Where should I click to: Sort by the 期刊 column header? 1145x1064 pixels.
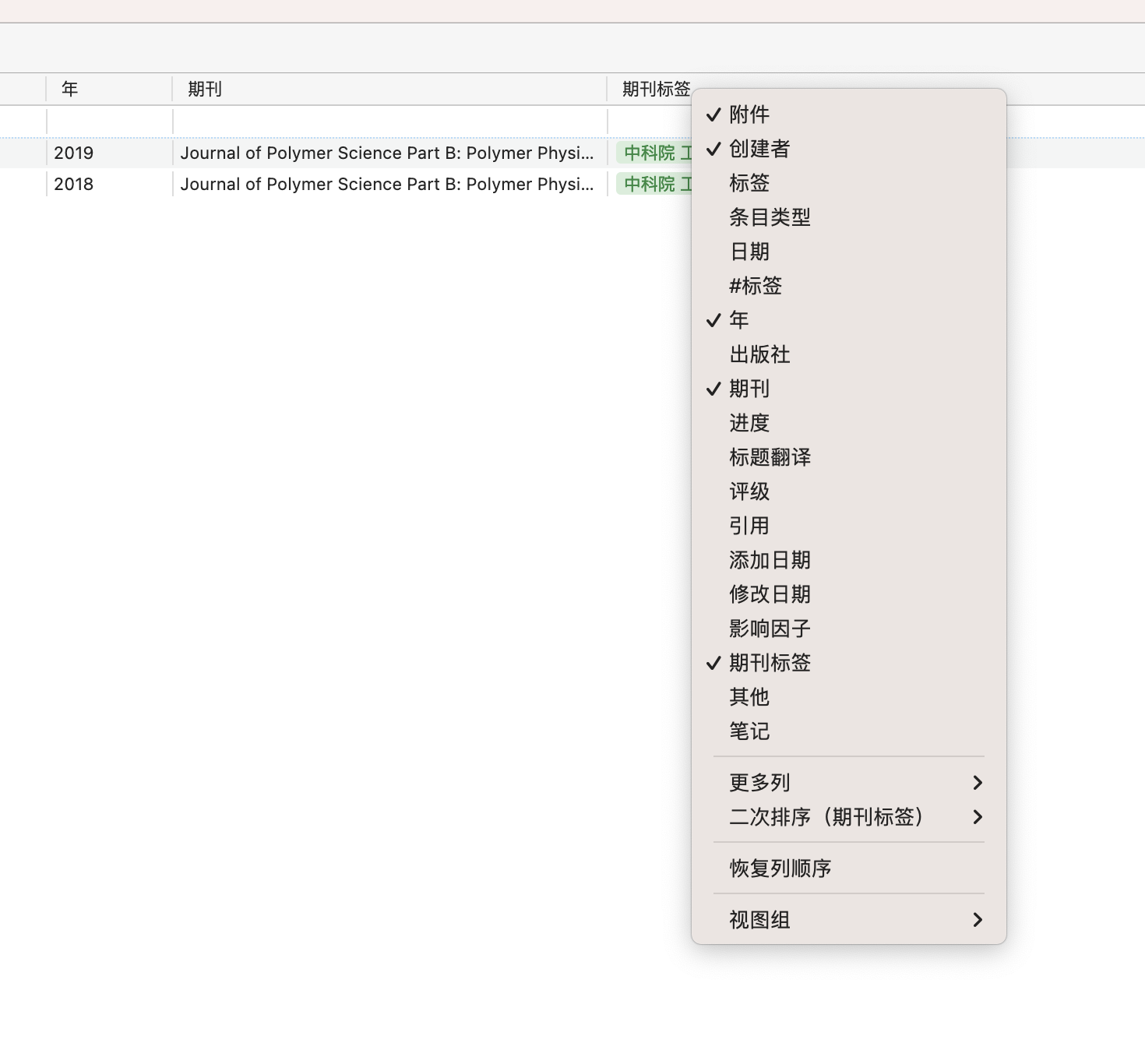coord(389,90)
